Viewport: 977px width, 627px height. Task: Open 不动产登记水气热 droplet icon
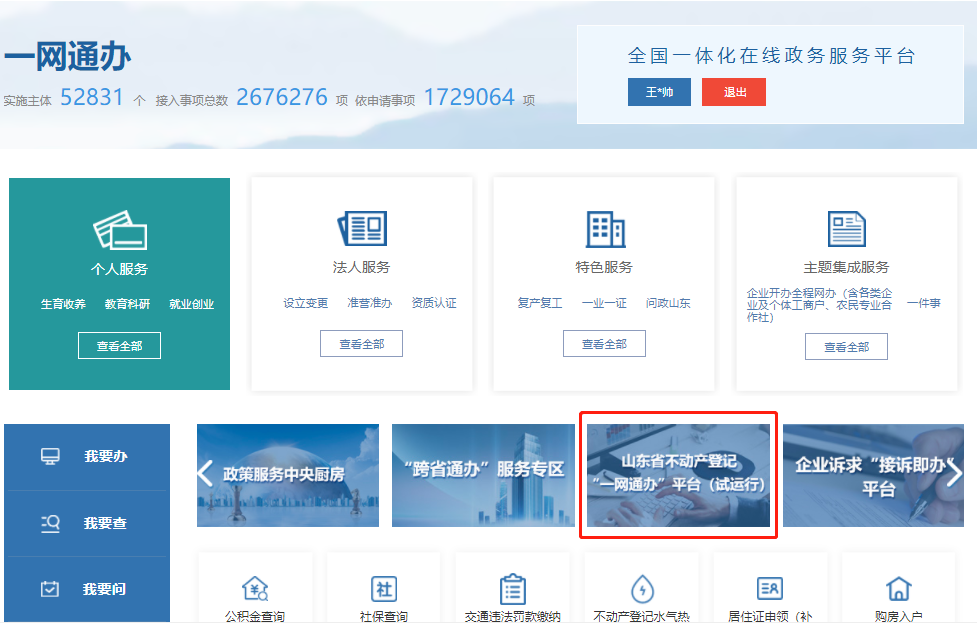tap(641, 588)
